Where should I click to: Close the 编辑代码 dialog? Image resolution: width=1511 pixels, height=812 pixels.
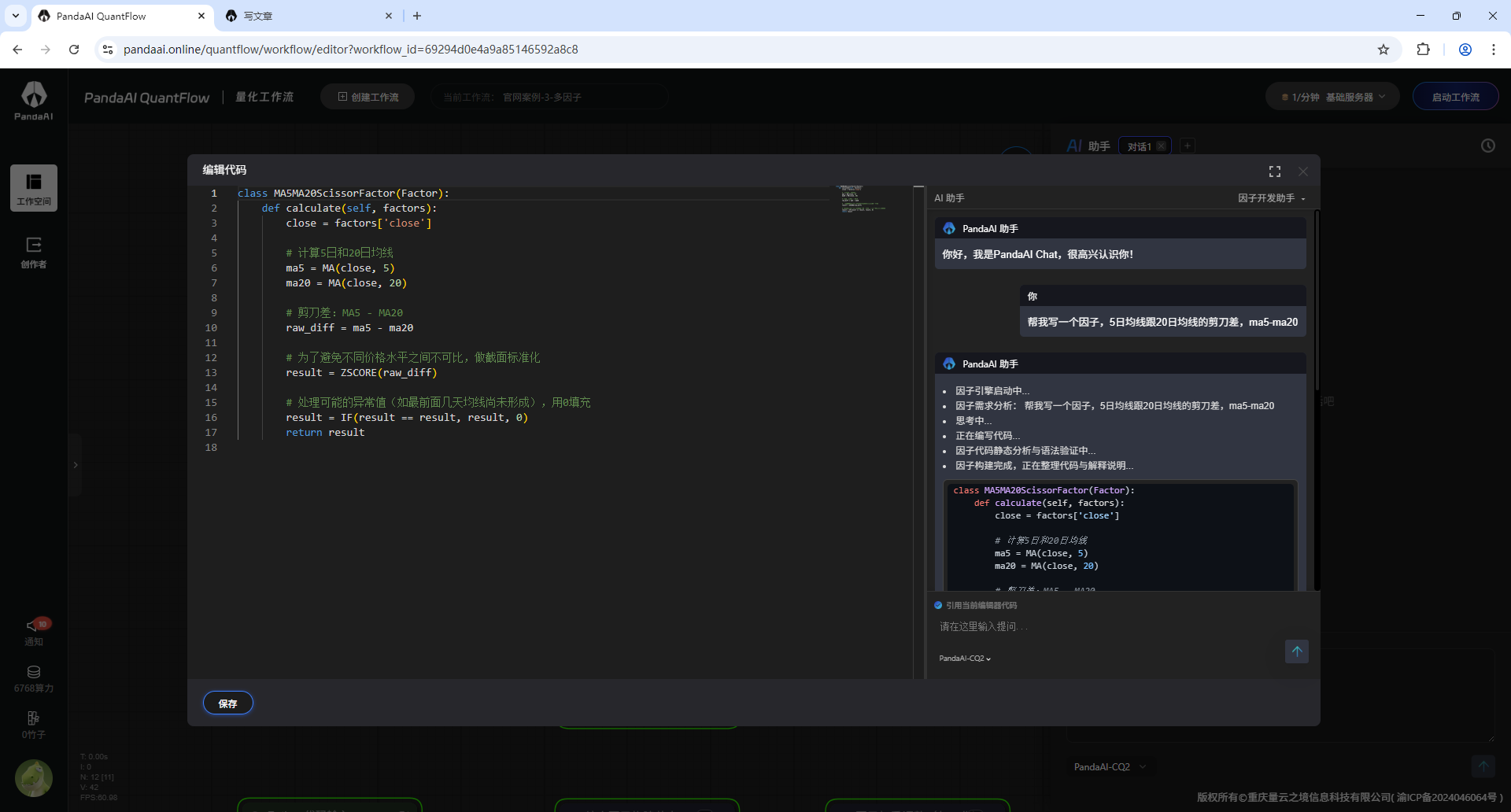[x=1303, y=172]
